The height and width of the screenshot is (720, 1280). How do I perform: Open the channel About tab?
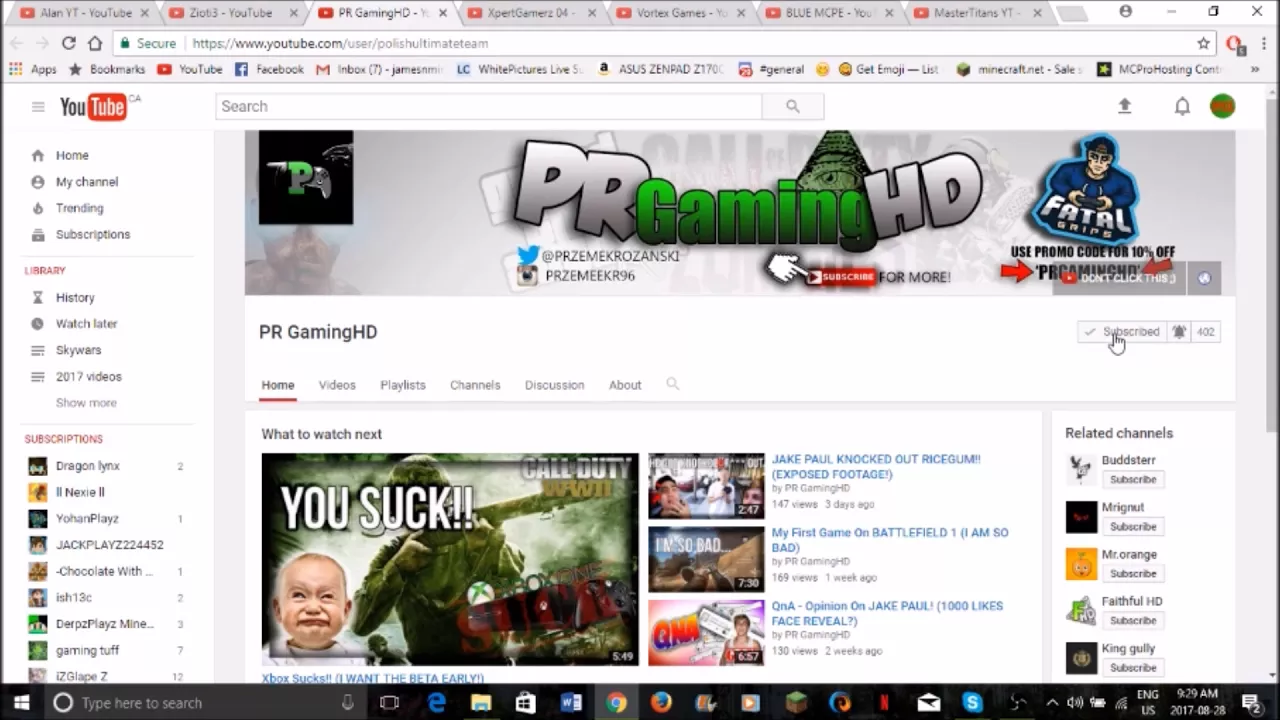tap(625, 385)
